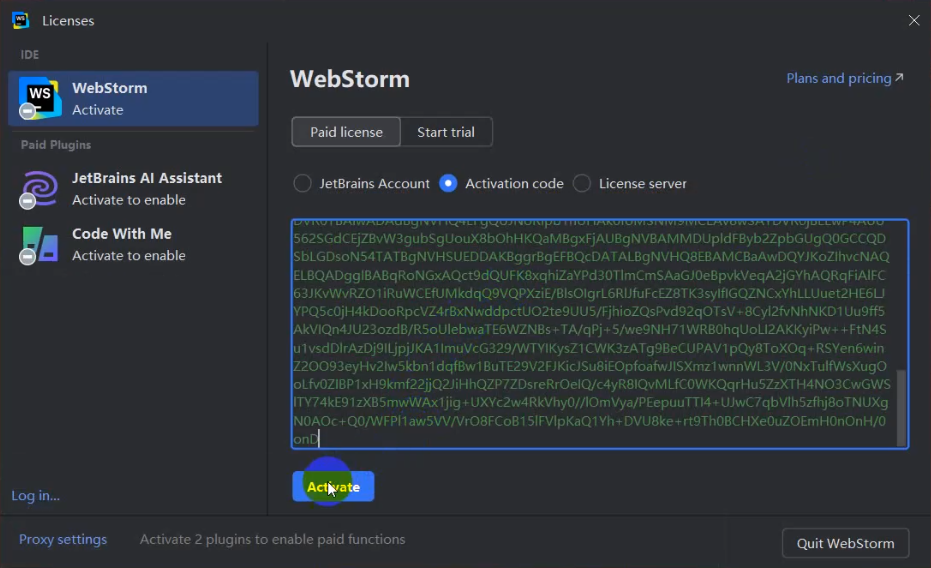
Task: Choose the License server radio option
Action: tap(630, 183)
